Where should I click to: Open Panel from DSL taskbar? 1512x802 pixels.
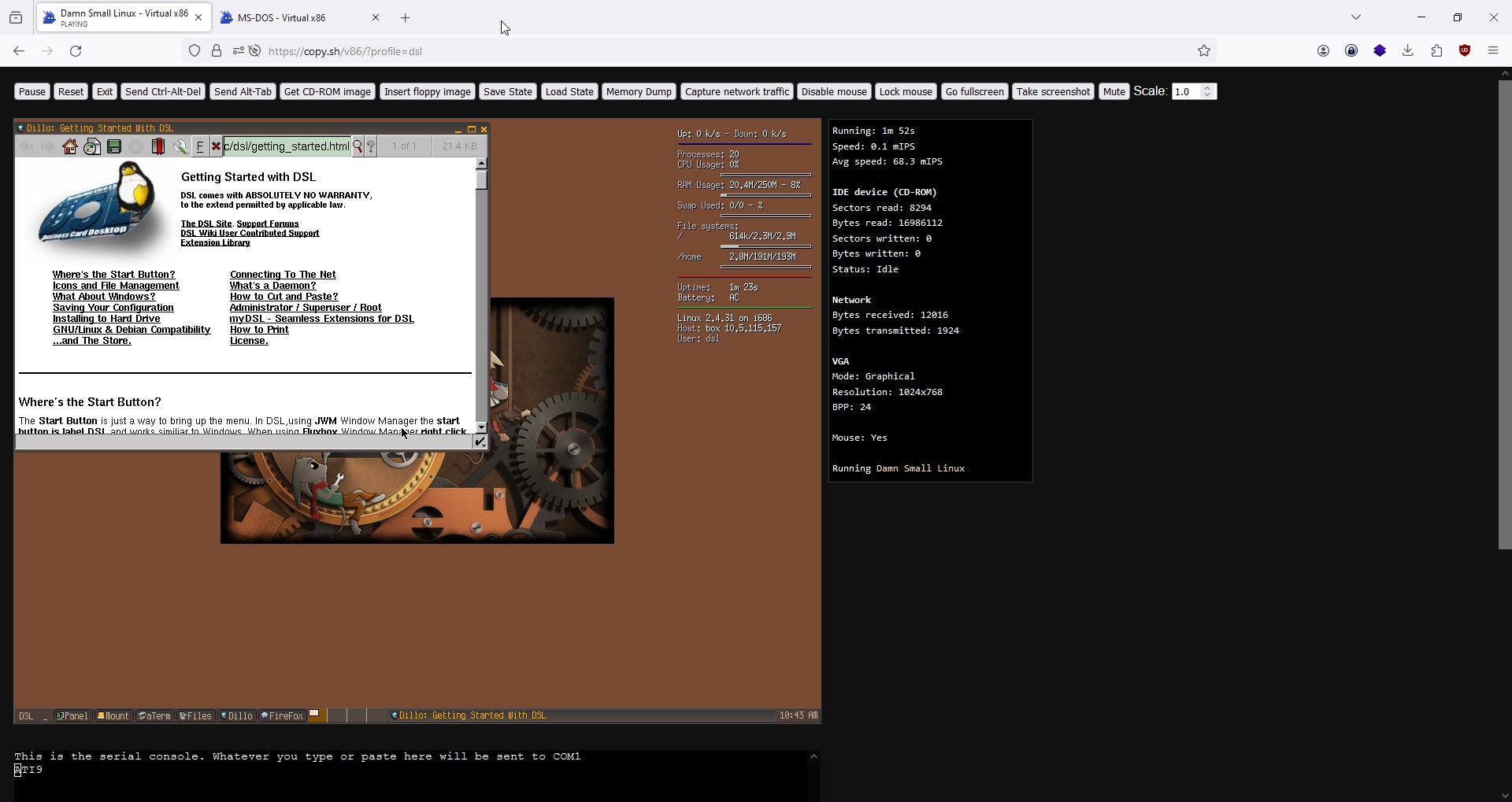(x=72, y=715)
